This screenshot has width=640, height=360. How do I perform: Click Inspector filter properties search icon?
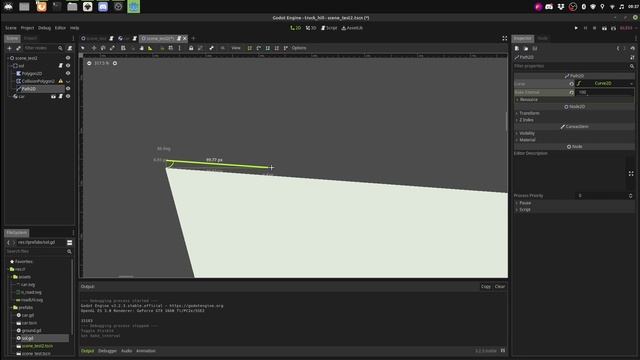[632, 66]
